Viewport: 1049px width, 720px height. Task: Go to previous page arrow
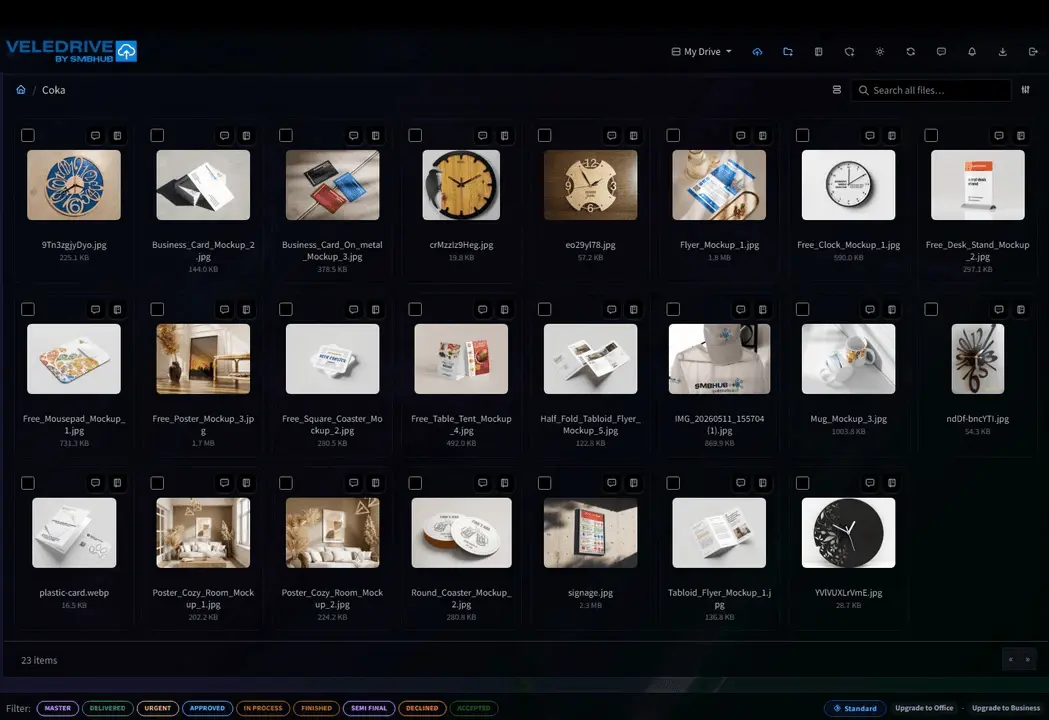[1011, 660]
